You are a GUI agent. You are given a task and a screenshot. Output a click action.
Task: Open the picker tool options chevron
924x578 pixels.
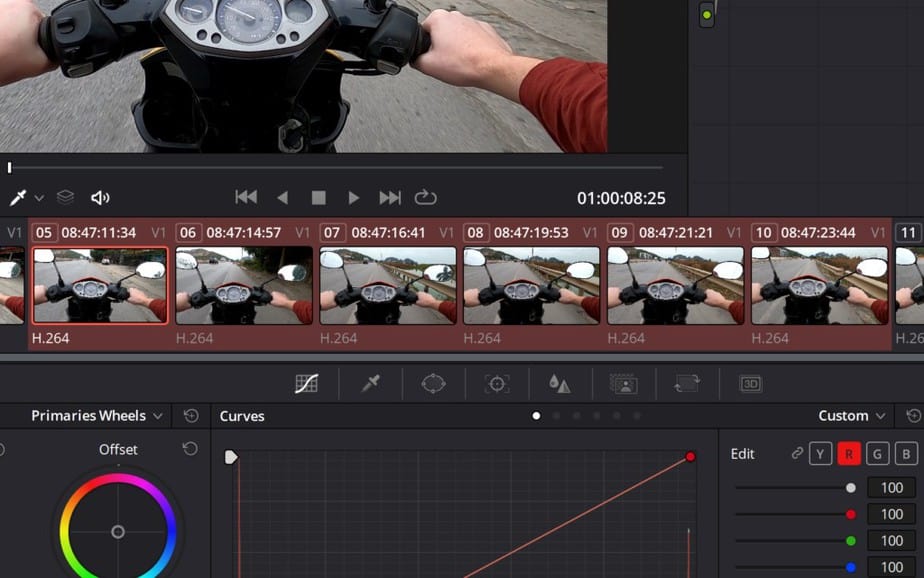click(39, 199)
